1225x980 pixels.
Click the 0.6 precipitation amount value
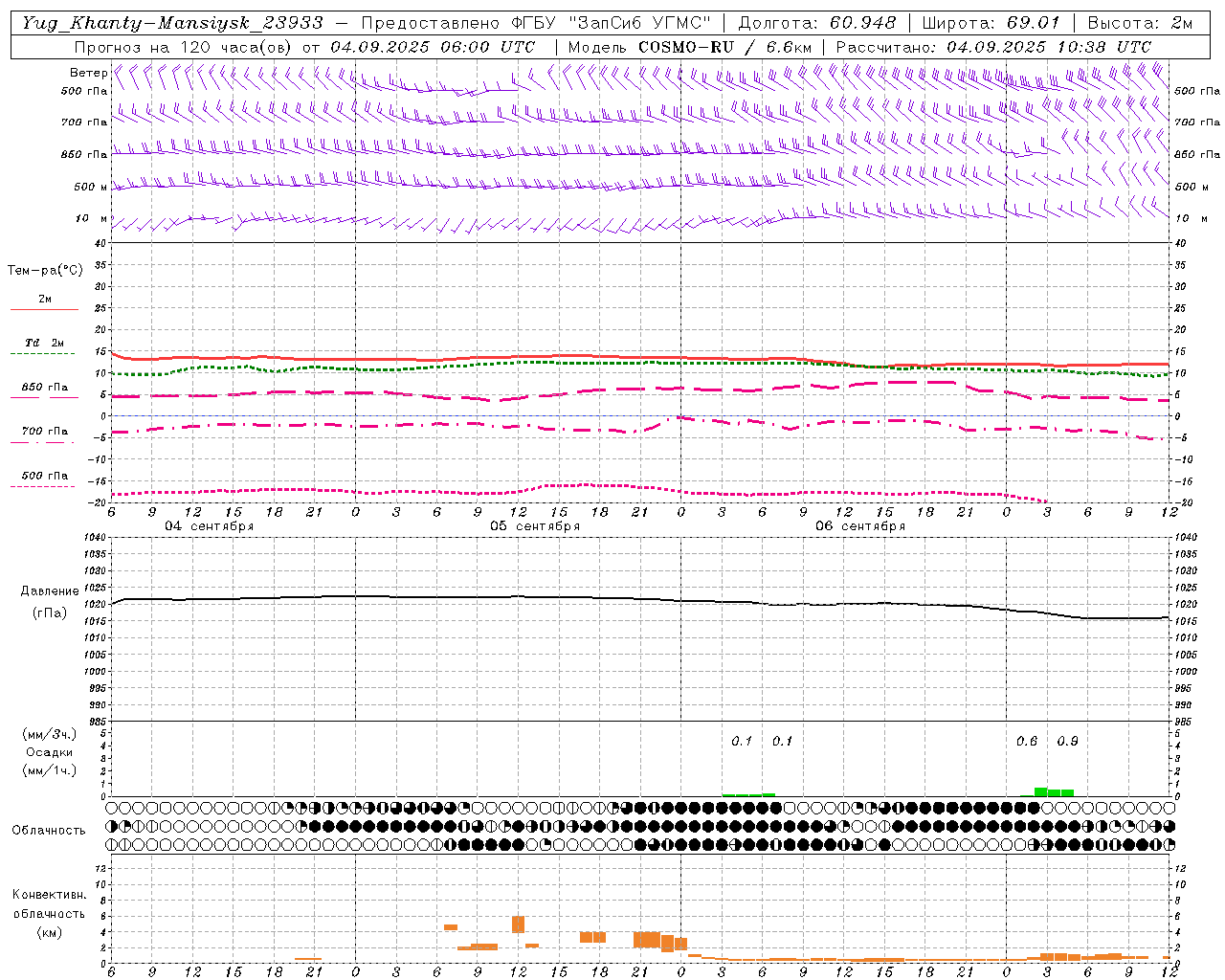click(1027, 742)
